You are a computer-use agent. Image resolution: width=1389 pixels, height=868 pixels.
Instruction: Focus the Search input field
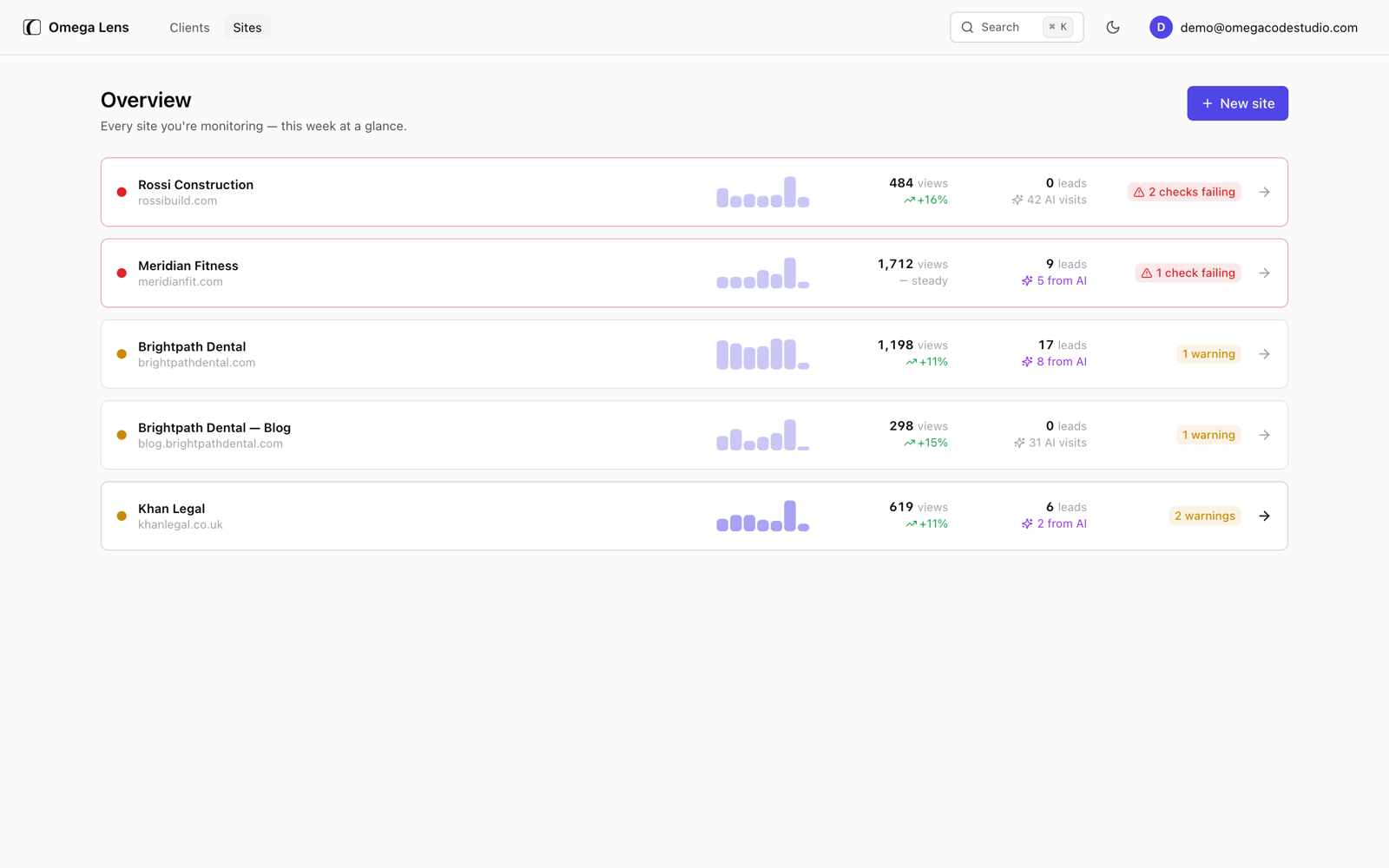tap(1017, 27)
